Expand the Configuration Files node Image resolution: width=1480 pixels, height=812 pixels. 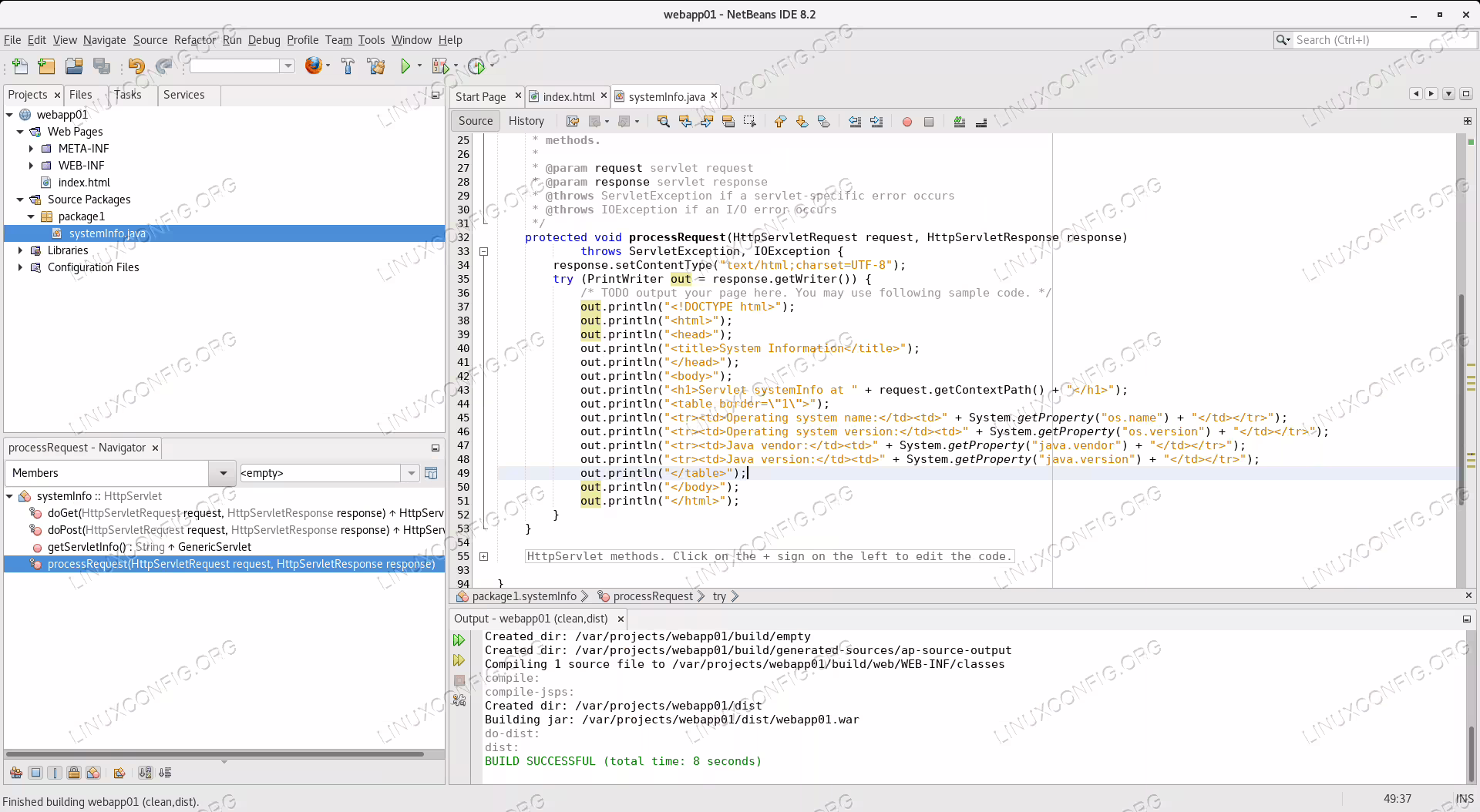click(x=20, y=267)
